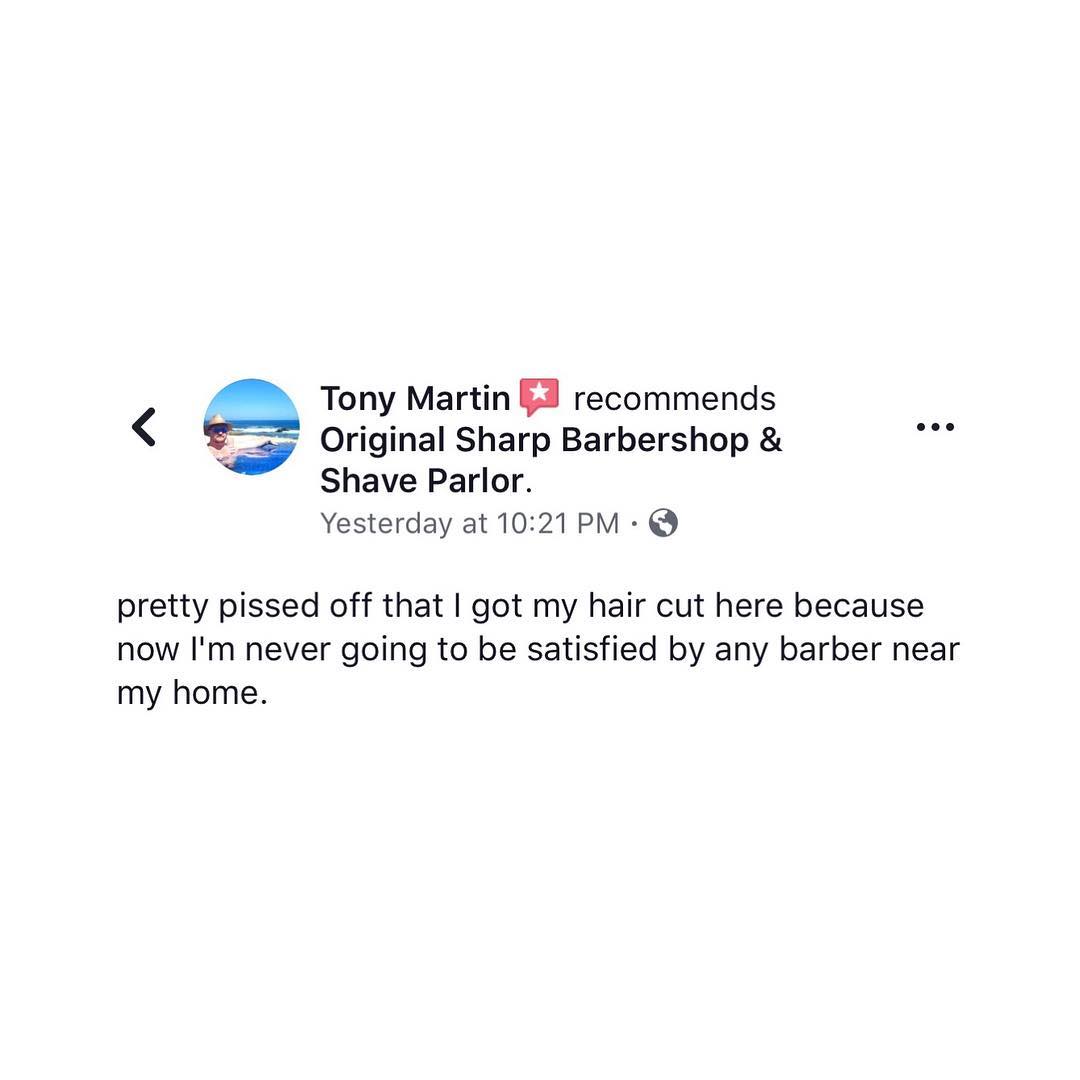This screenshot has height=1080, width=1080.
Task: Open Tony Martin's profile name link
Action: [415, 399]
